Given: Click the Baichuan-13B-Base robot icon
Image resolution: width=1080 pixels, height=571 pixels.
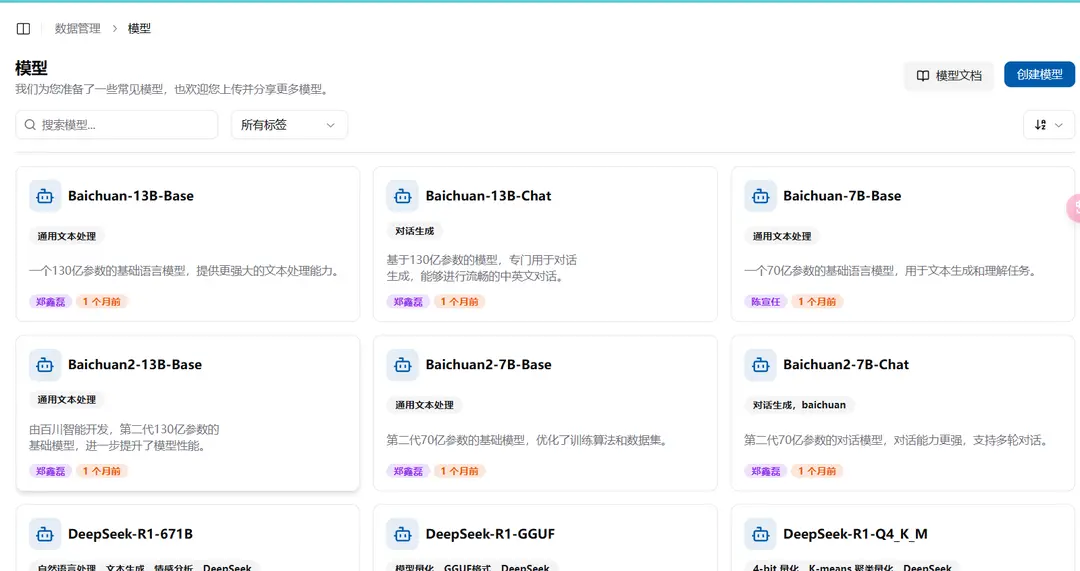Looking at the screenshot, I should pos(45,196).
